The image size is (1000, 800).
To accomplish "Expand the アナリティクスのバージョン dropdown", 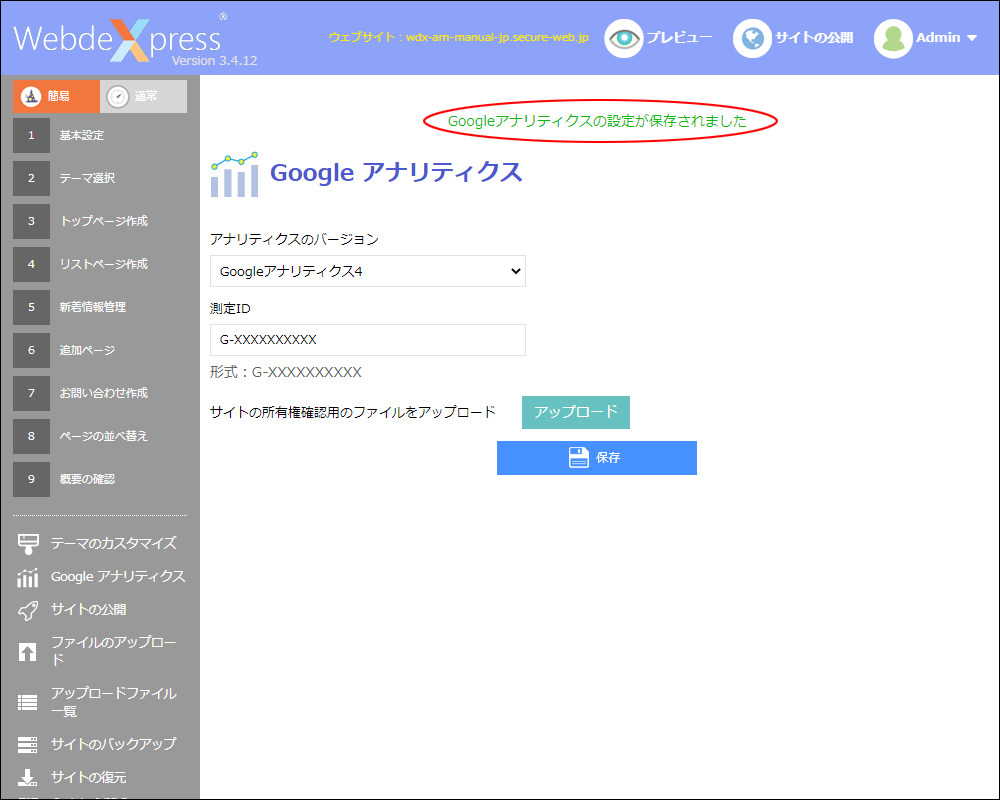I will pos(368,271).
